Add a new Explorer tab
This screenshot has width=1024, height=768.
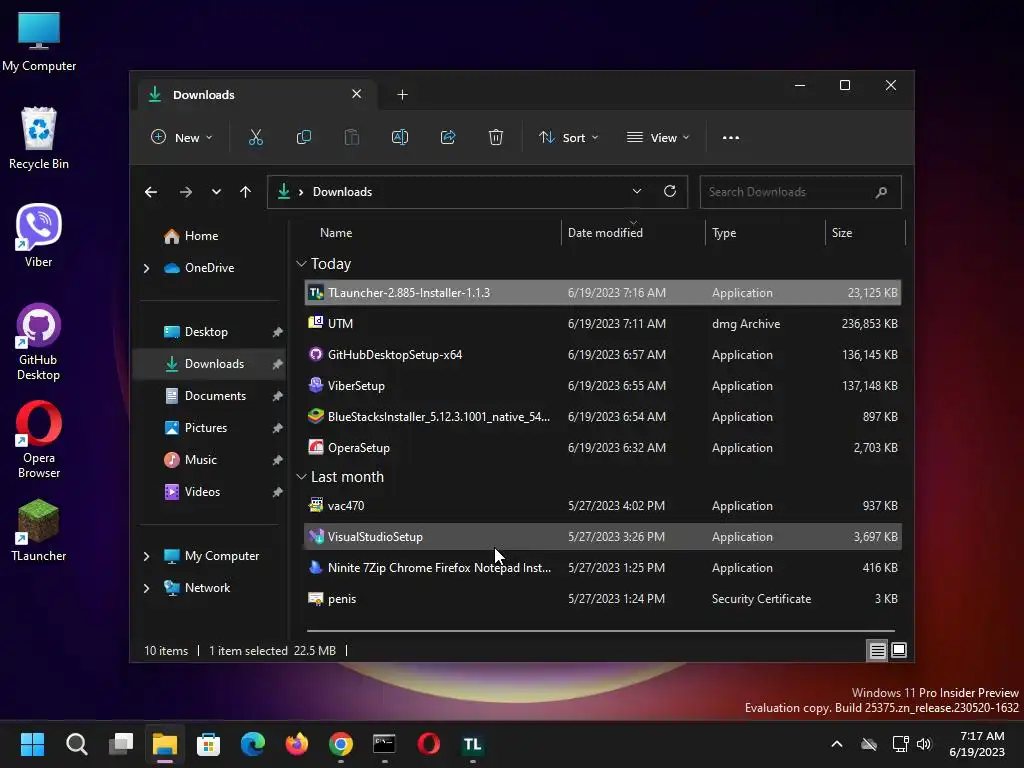tap(402, 95)
